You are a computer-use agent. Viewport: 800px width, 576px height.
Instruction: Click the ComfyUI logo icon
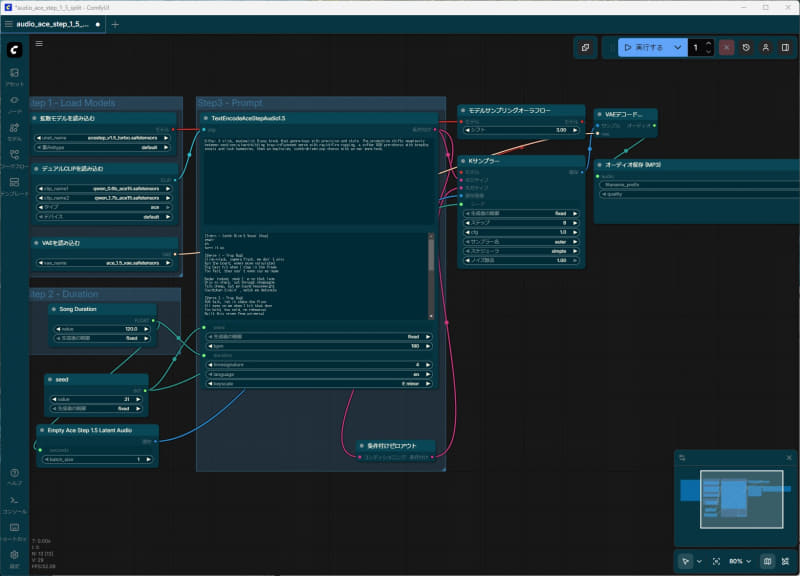coord(14,49)
